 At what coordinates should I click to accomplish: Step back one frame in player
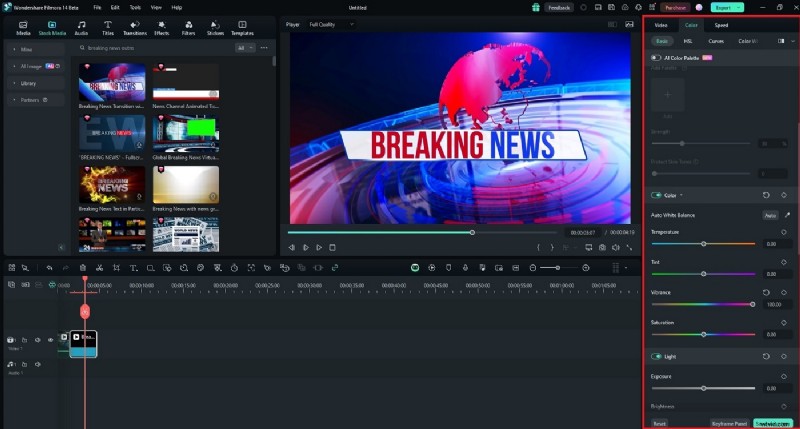tap(292, 247)
